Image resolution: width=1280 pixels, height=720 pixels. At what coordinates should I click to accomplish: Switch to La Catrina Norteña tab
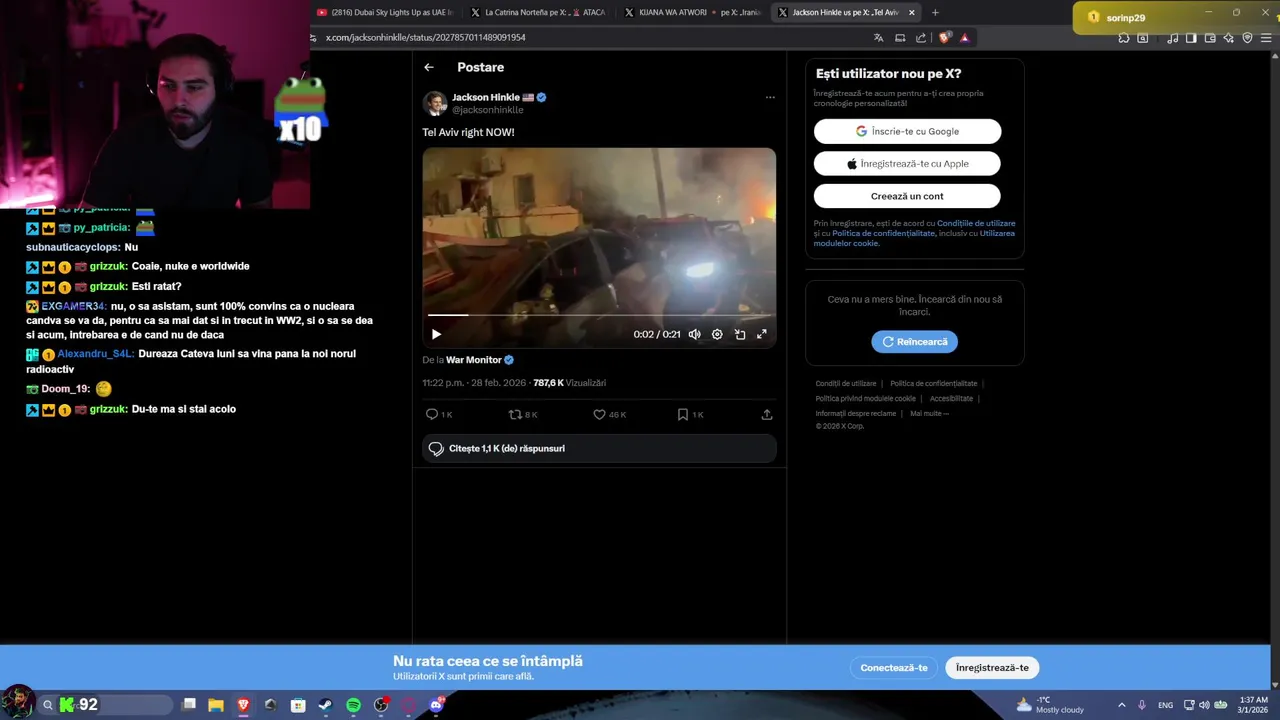tap(538, 12)
